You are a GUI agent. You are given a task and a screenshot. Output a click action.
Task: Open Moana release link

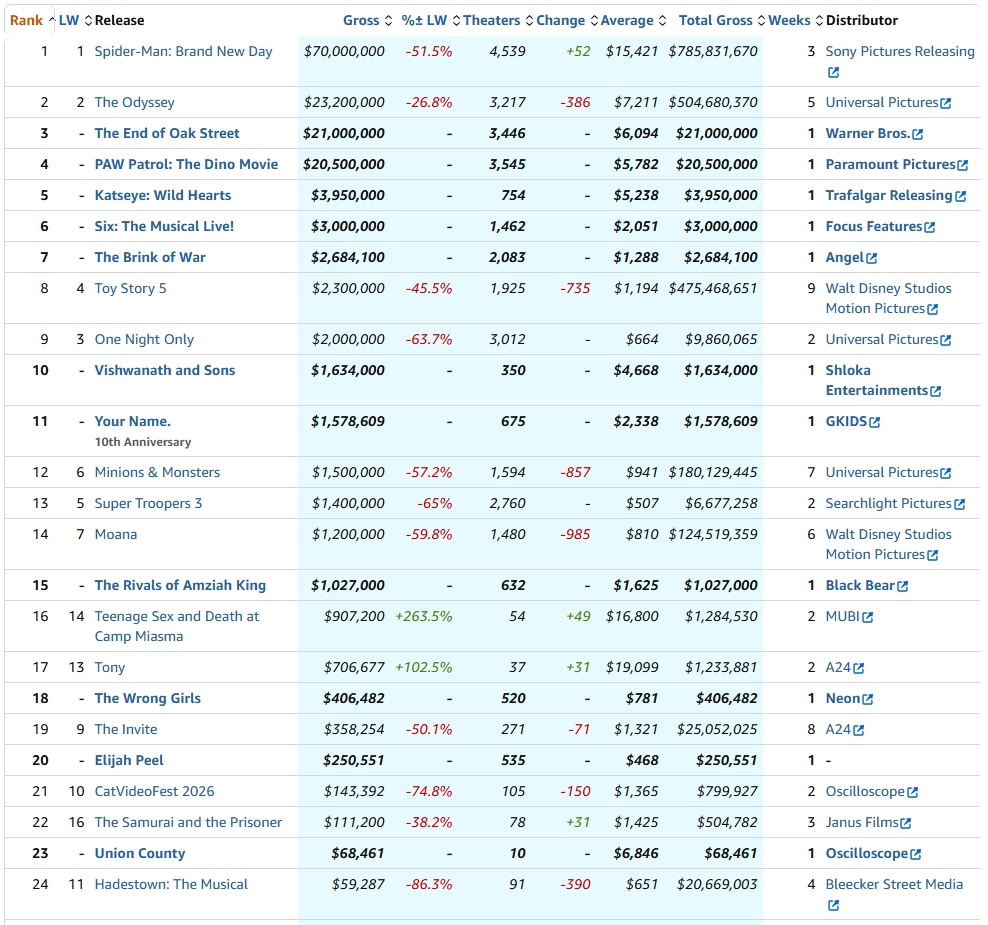[x=116, y=534]
